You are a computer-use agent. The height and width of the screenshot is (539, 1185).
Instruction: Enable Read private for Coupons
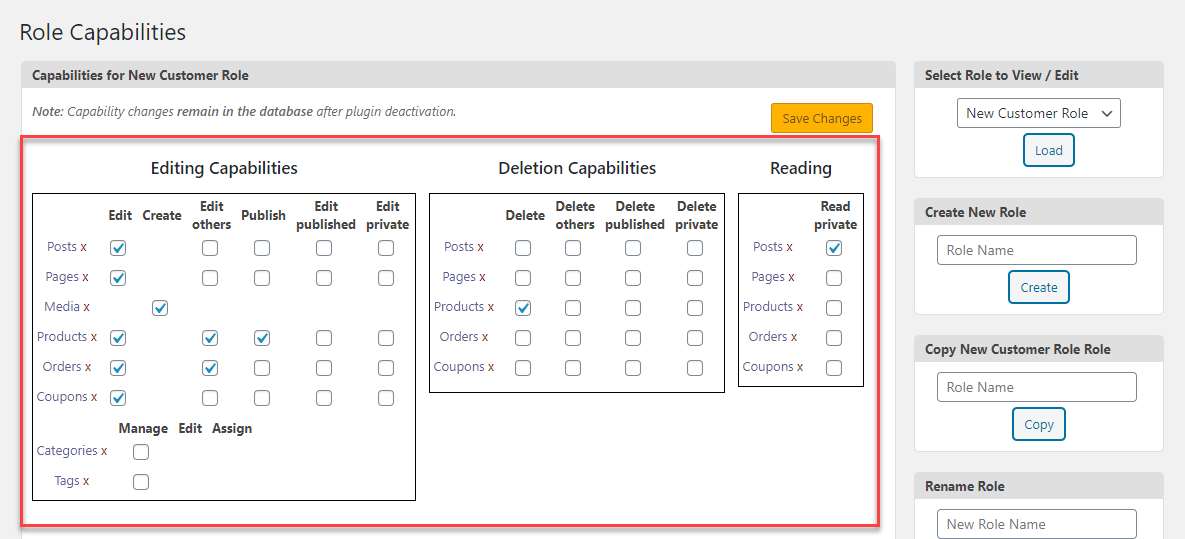click(834, 368)
